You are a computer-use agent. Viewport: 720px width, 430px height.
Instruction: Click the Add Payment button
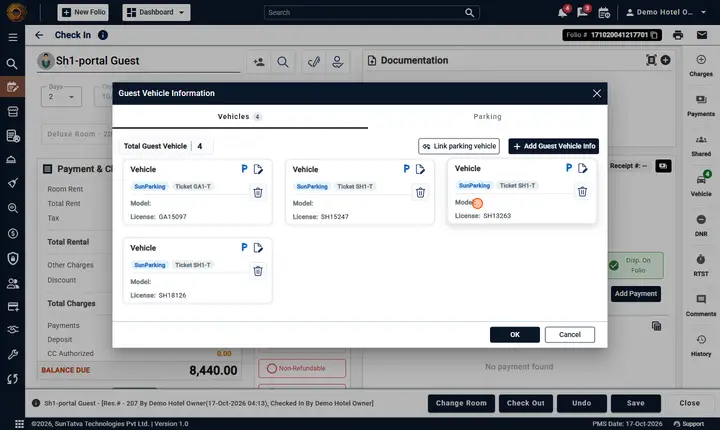pyautogui.click(x=636, y=294)
